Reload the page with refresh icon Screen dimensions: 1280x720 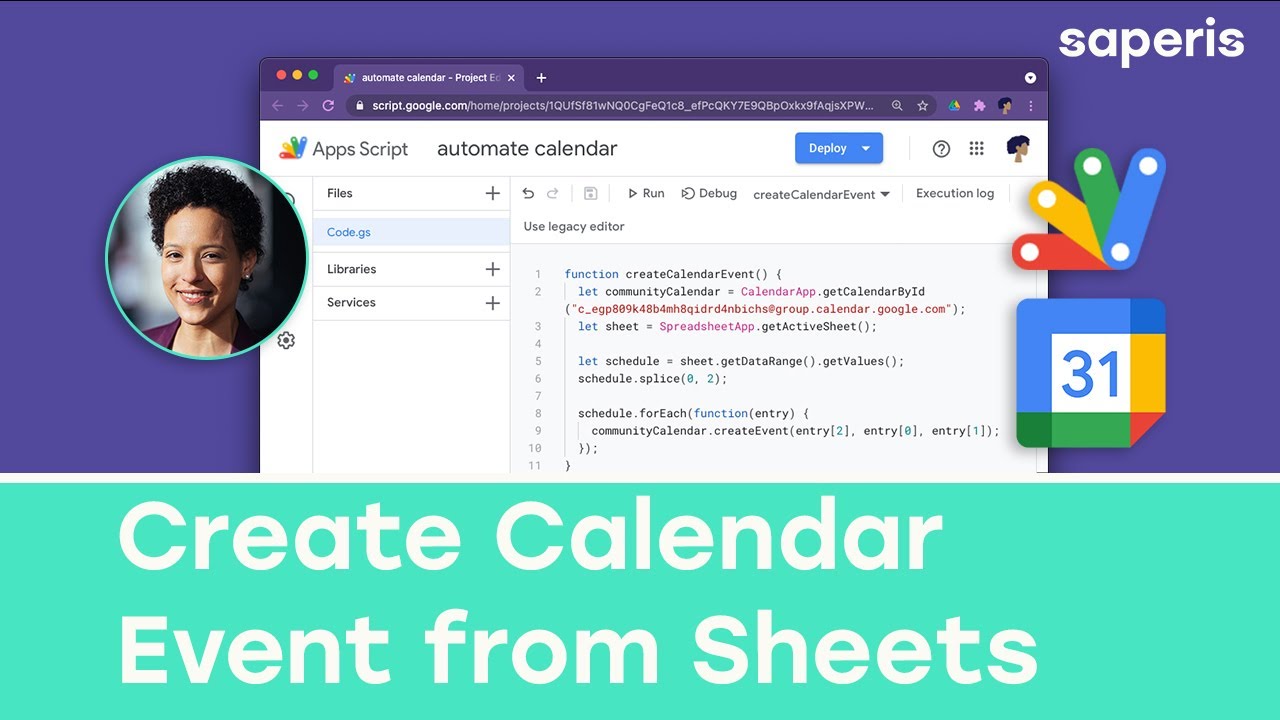(x=328, y=105)
